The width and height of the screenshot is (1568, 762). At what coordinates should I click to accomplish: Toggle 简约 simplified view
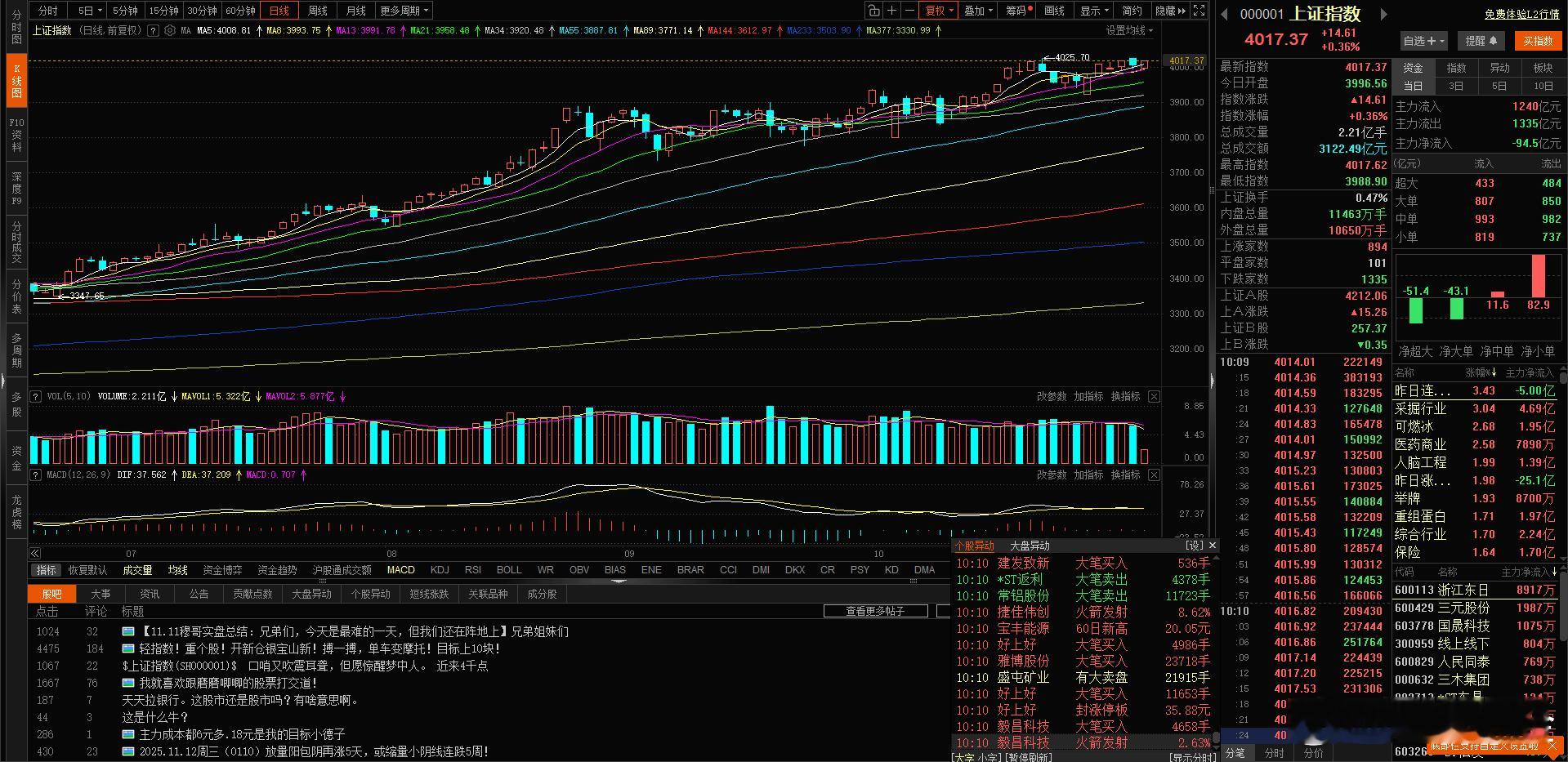click(x=1132, y=11)
